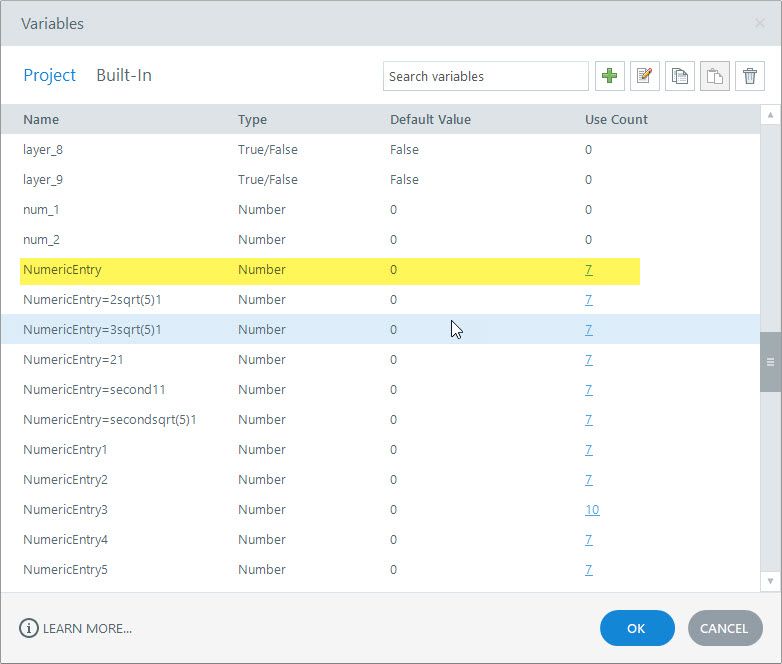Click the scrollbar down arrow
The height and width of the screenshot is (664, 782).
click(x=770, y=580)
